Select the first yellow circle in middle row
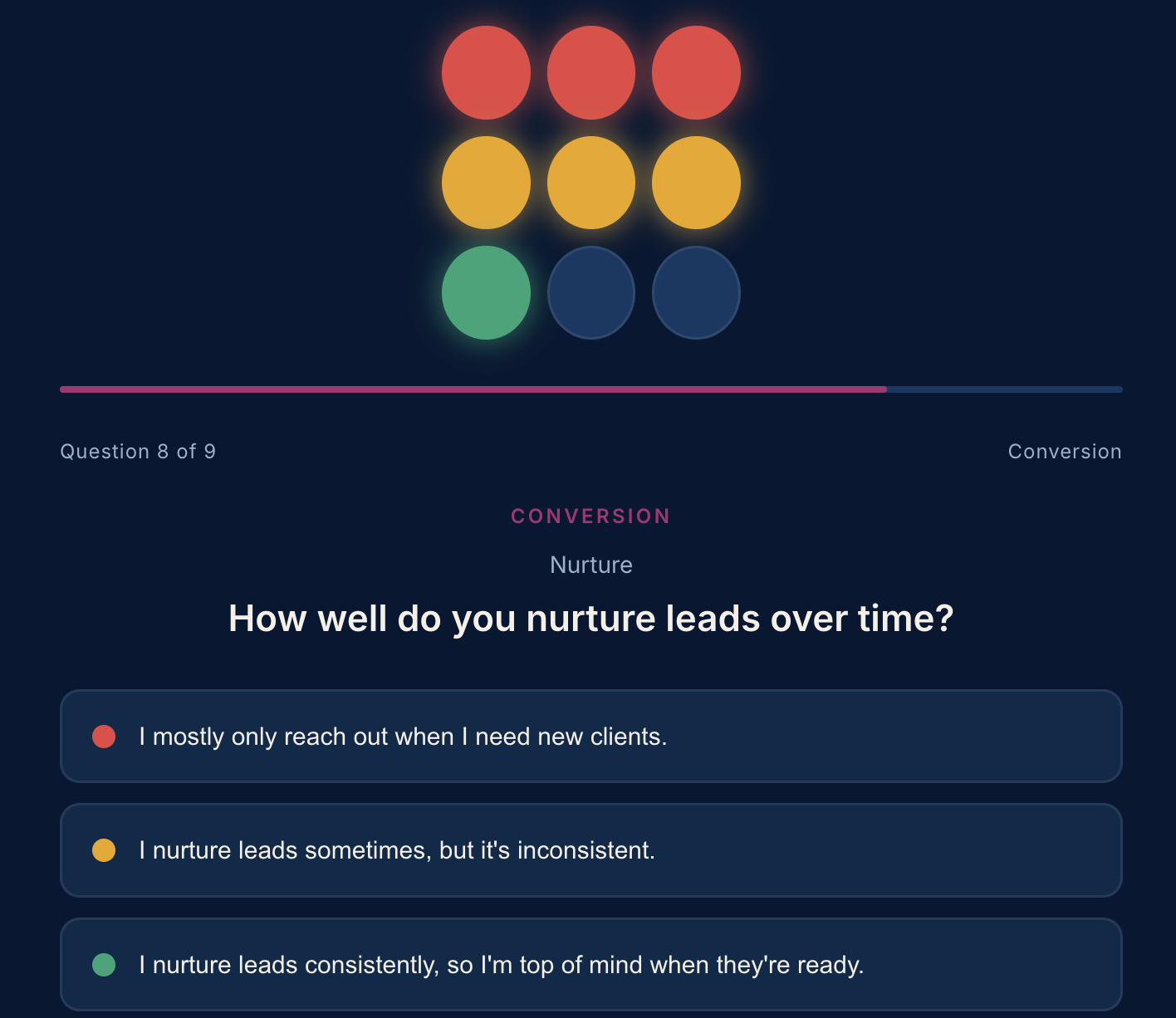The height and width of the screenshot is (1018, 1176). click(x=486, y=183)
